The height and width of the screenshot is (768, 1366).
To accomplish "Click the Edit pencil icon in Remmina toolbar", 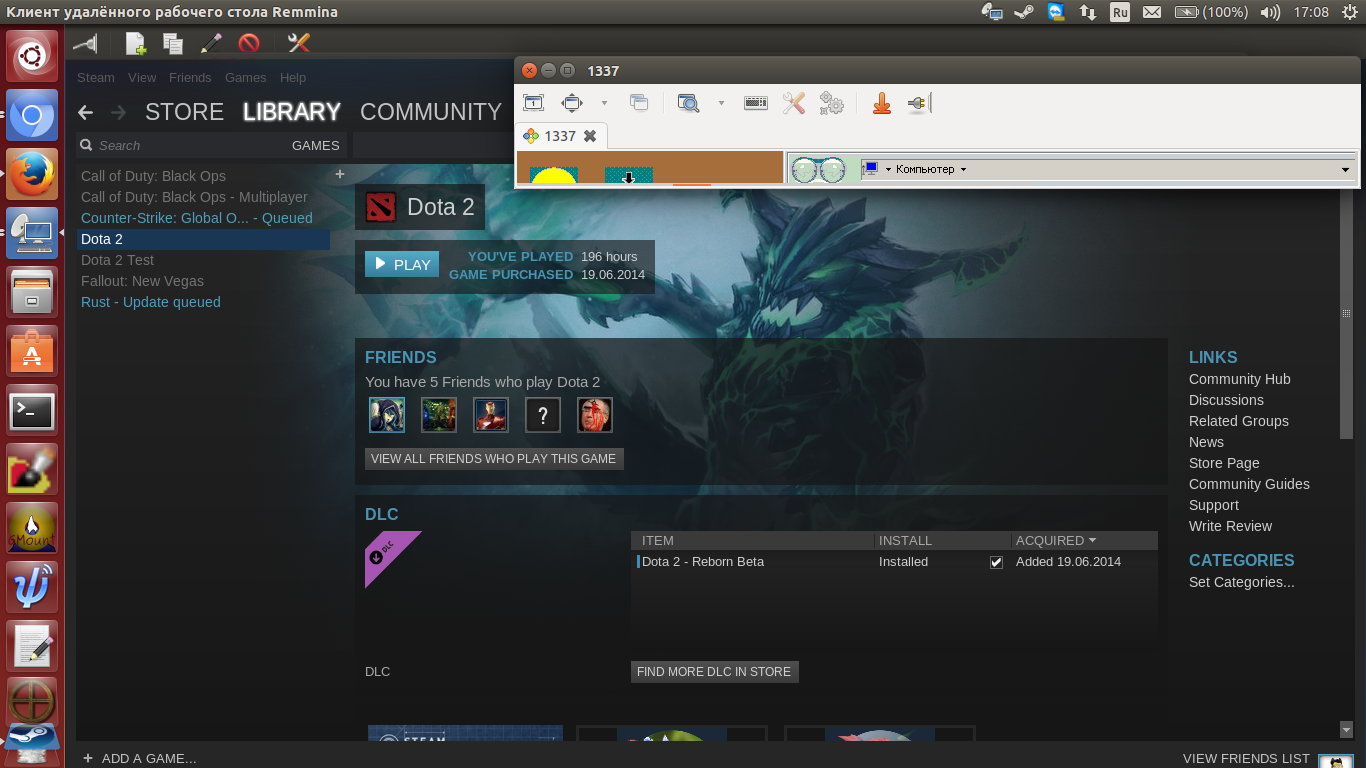I will click(211, 43).
